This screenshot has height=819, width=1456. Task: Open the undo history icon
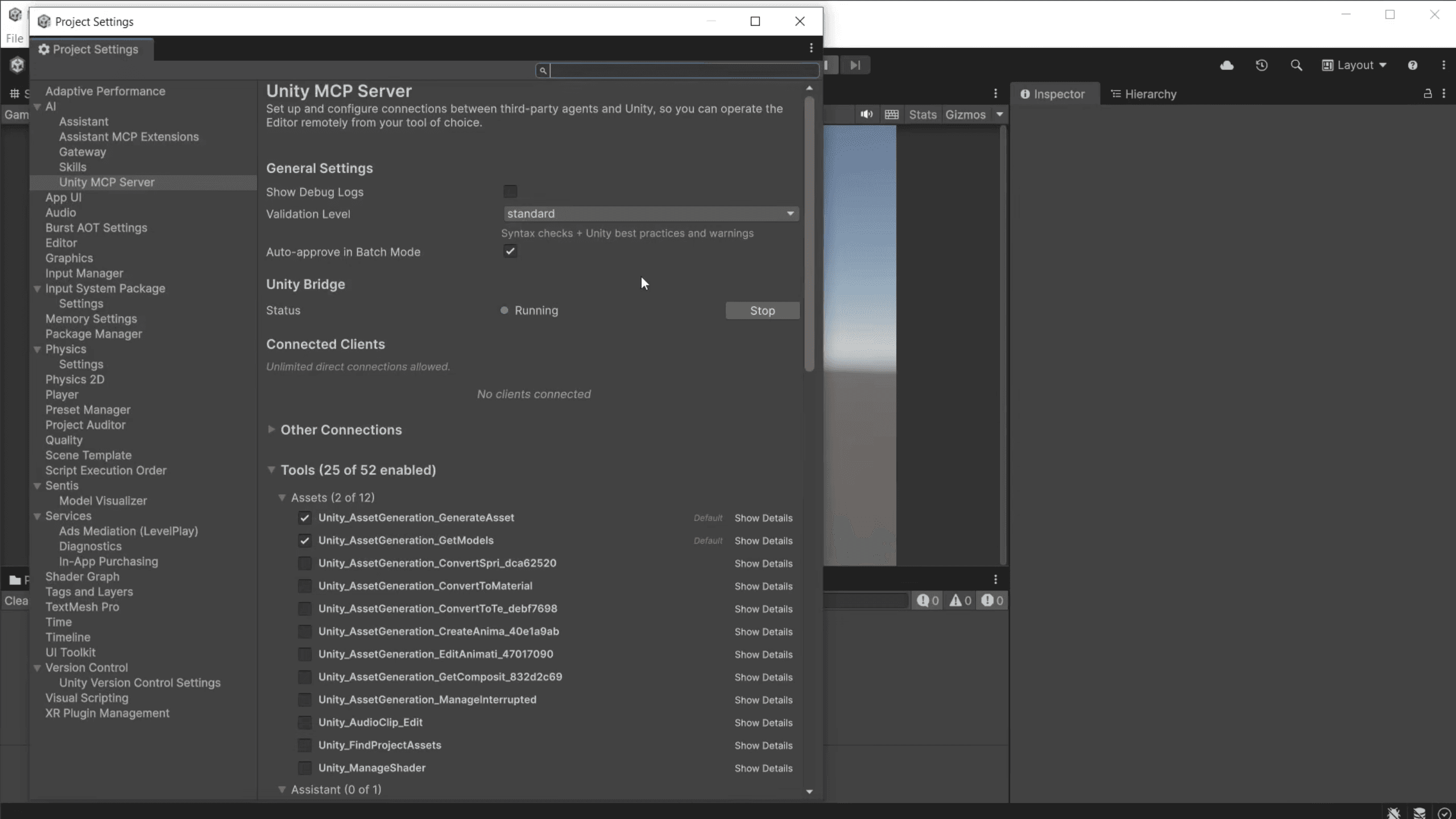pyautogui.click(x=1261, y=65)
